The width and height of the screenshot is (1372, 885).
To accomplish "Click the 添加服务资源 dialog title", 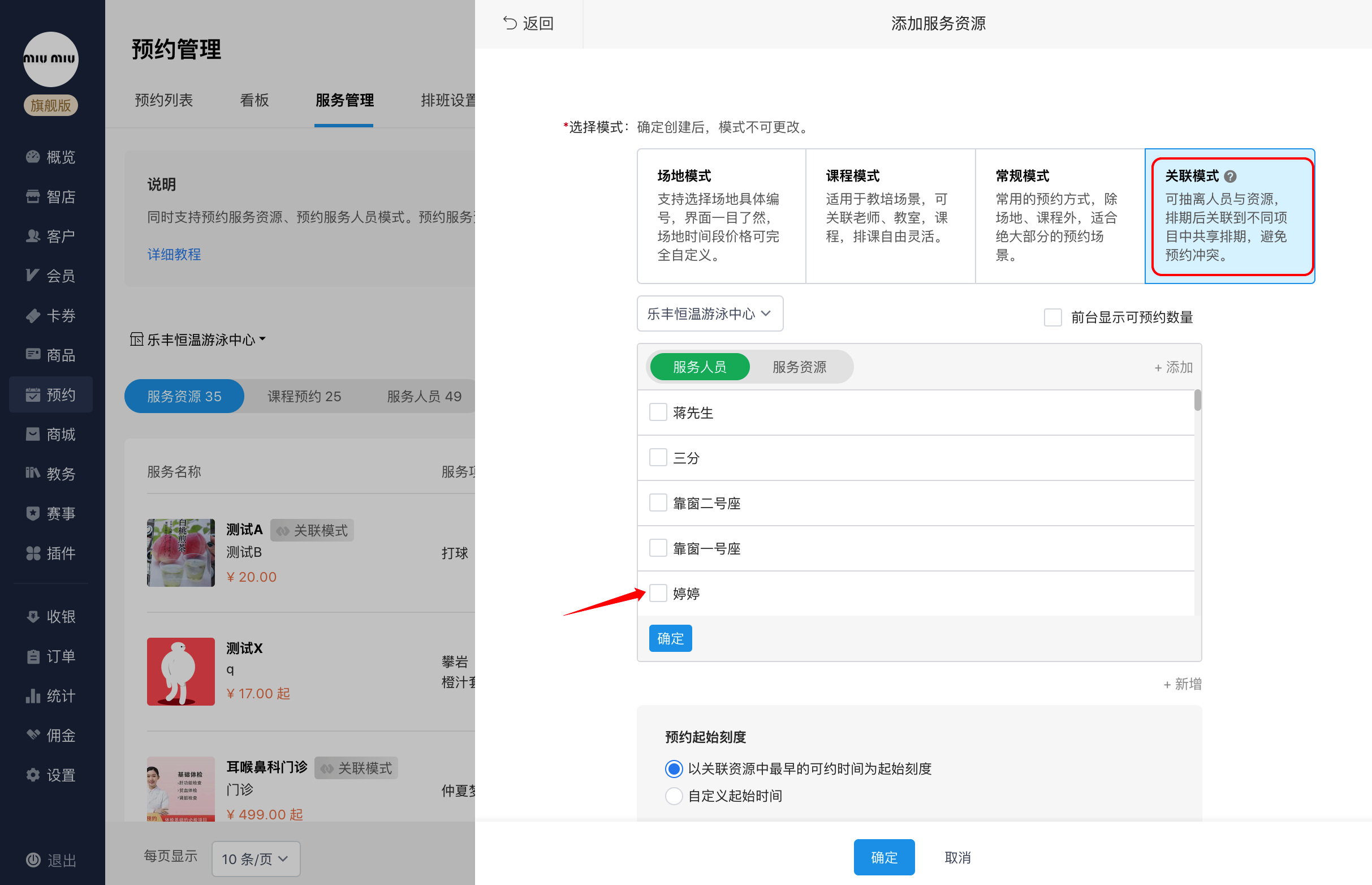I will click(x=938, y=23).
